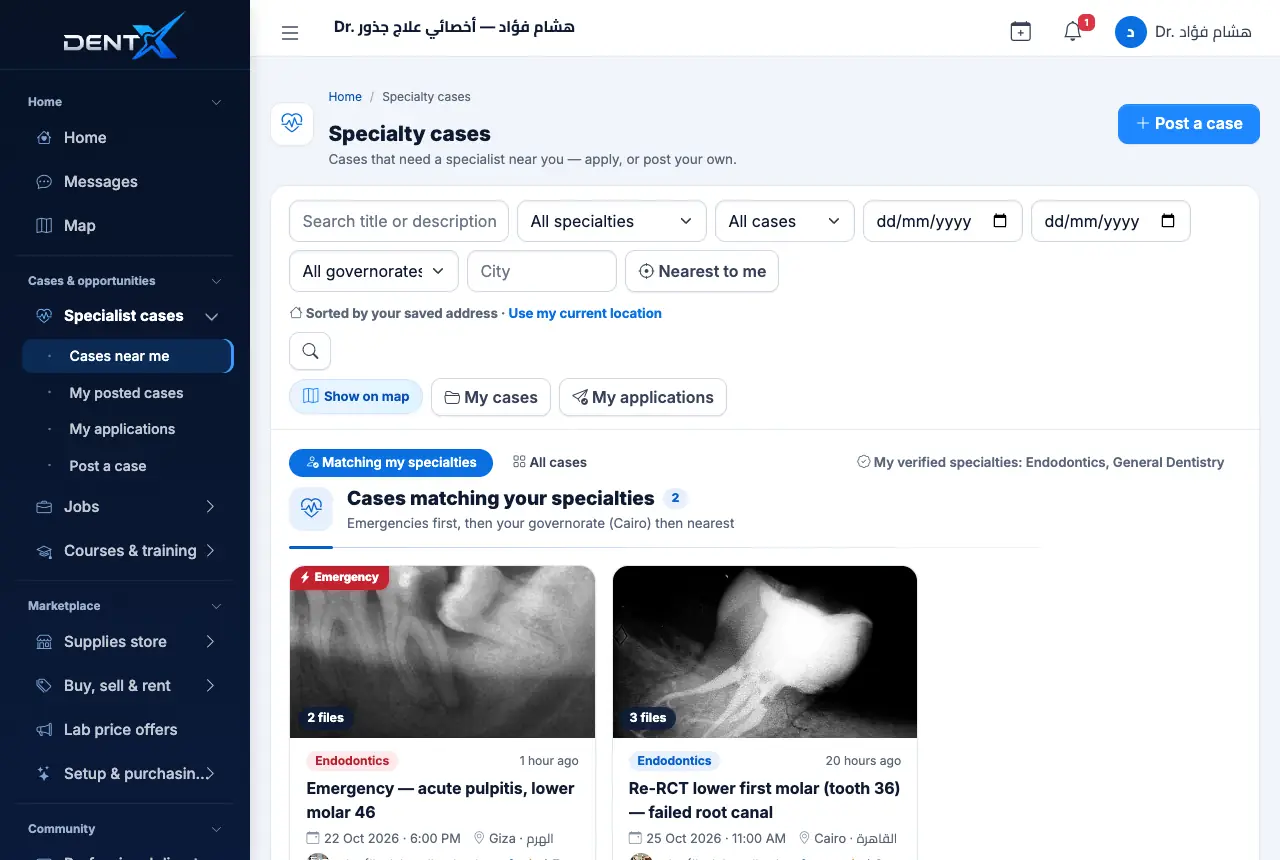Click Home breadcrumb link
Screen dimensions: 1280x860
point(345,97)
